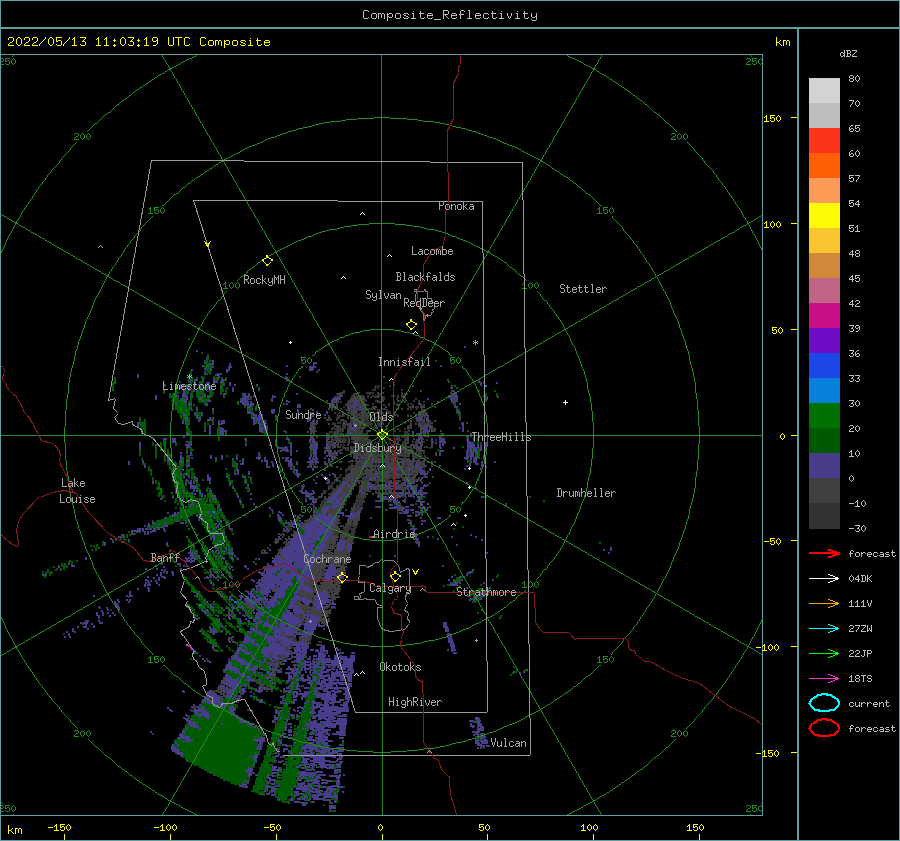Click the Sundre label

(x=303, y=414)
